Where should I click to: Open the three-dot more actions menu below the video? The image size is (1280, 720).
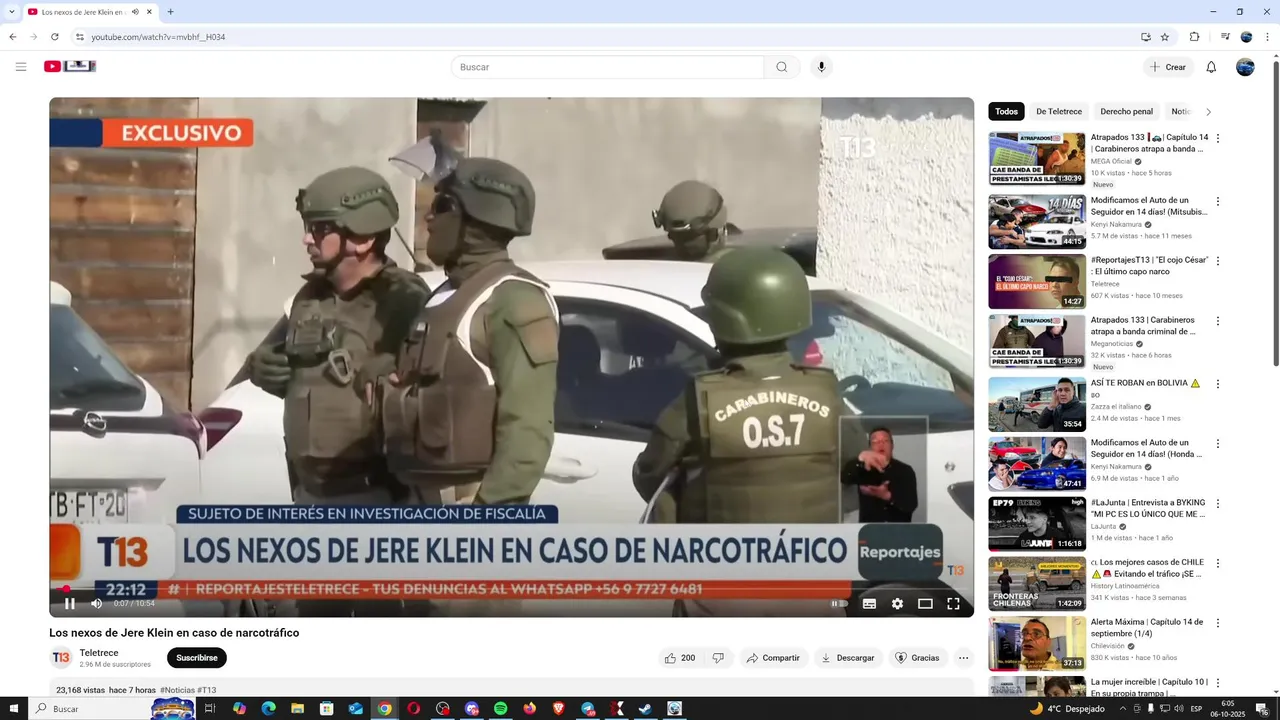pos(963,658)
